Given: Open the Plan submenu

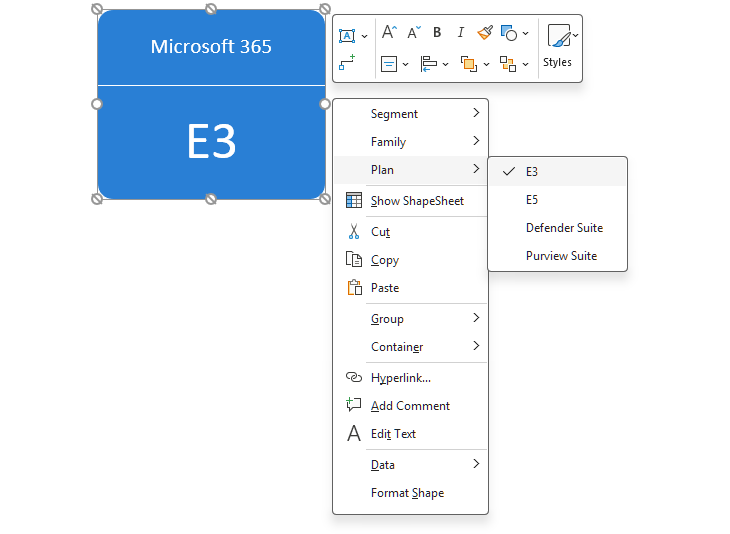Looking at the screenshot, I should [x=411, y=169].
